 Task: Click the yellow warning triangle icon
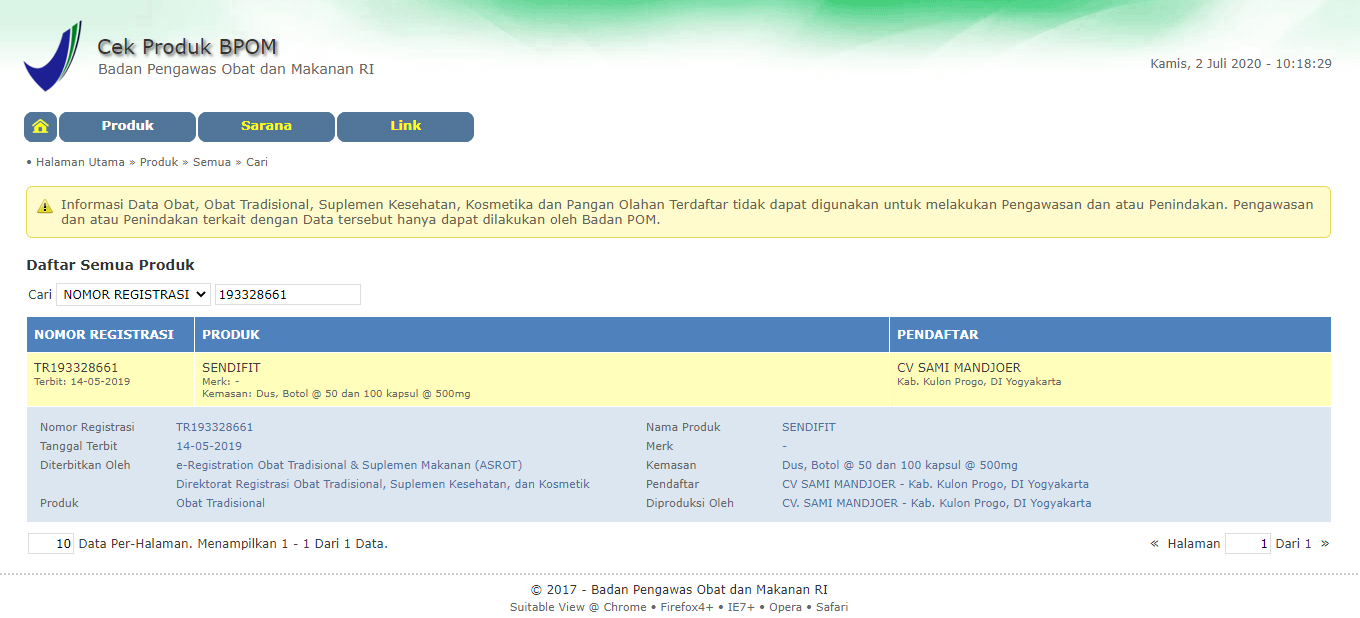[45, 206]
